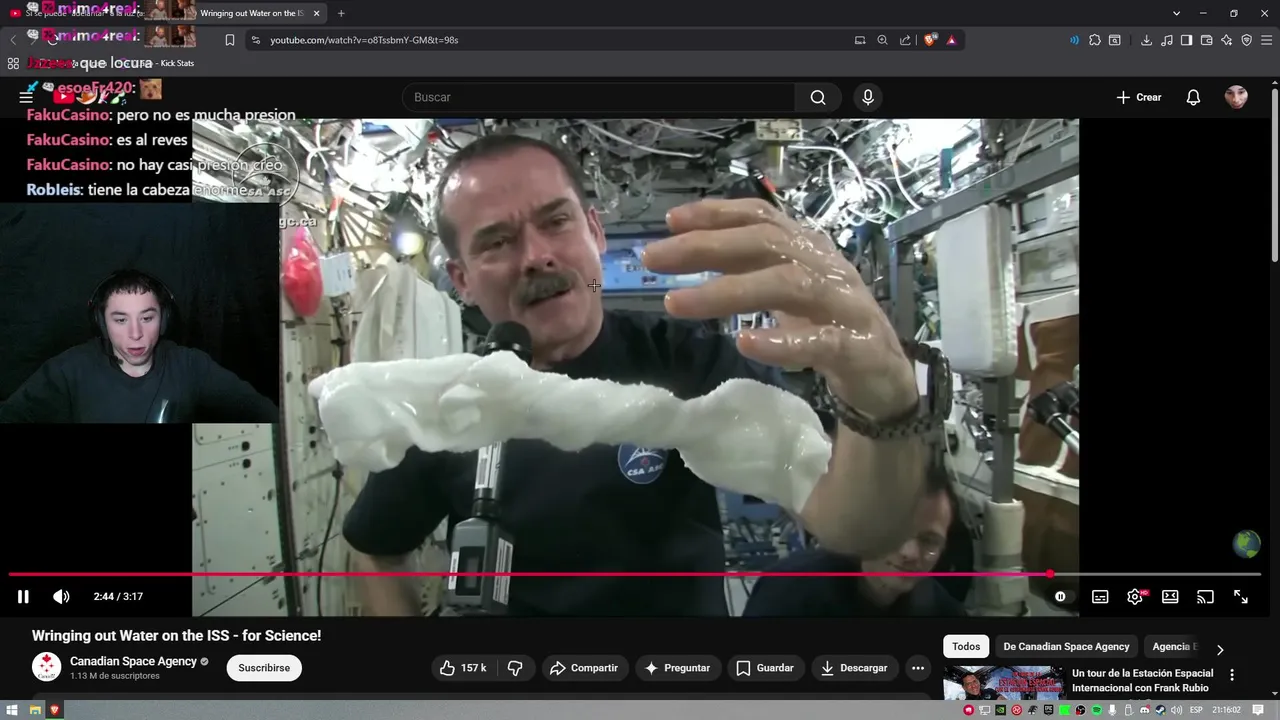This screenshot has width=1280, height=720.
Task: Open Leo AI sparkle icon
Action: point(1226,40)
